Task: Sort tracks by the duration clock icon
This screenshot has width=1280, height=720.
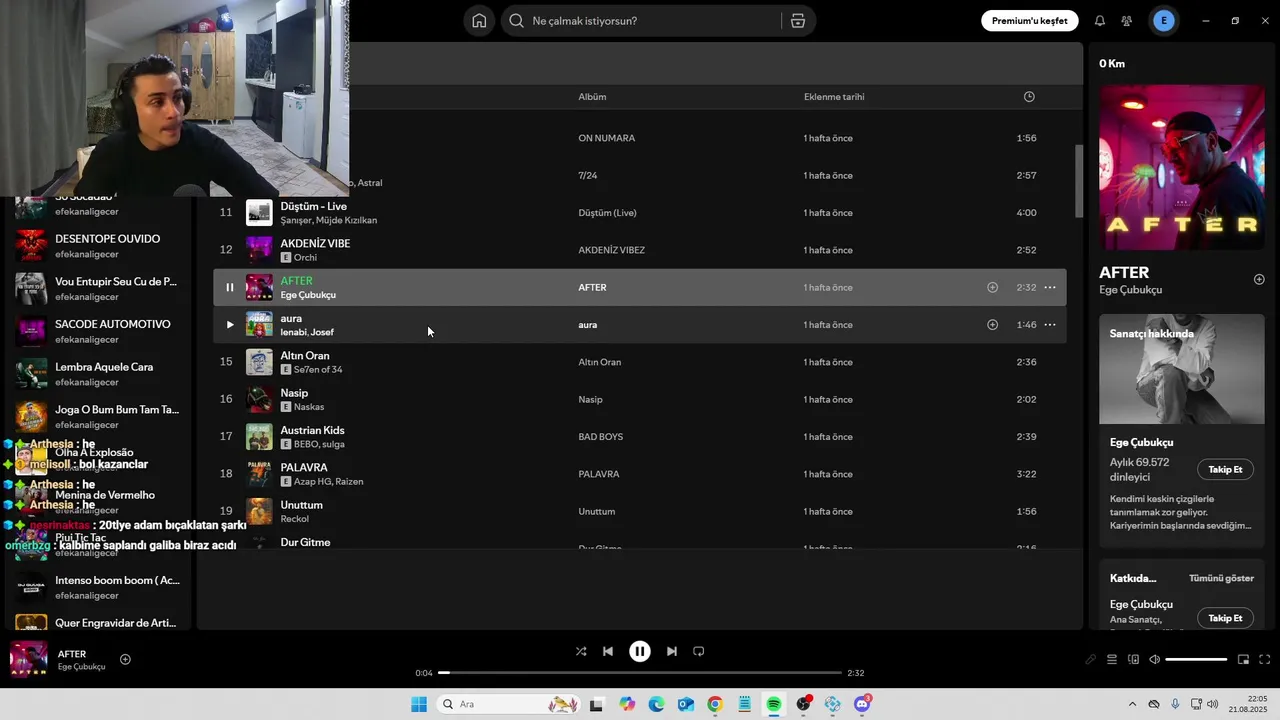Action: point(1029,97)
